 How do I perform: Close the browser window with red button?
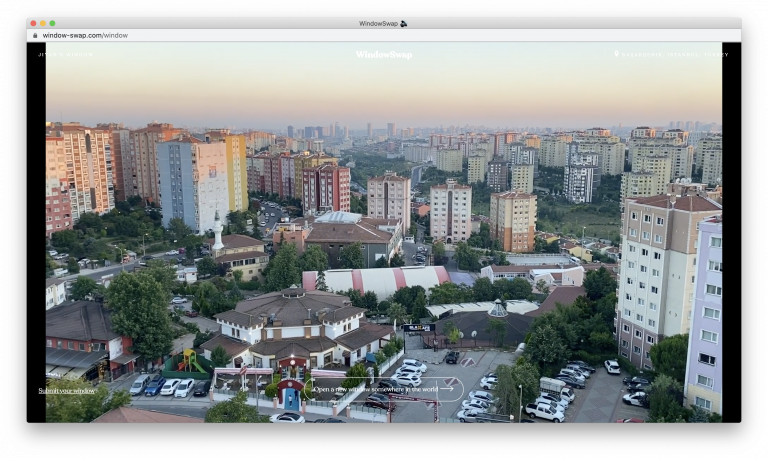(x=32, y=23)
